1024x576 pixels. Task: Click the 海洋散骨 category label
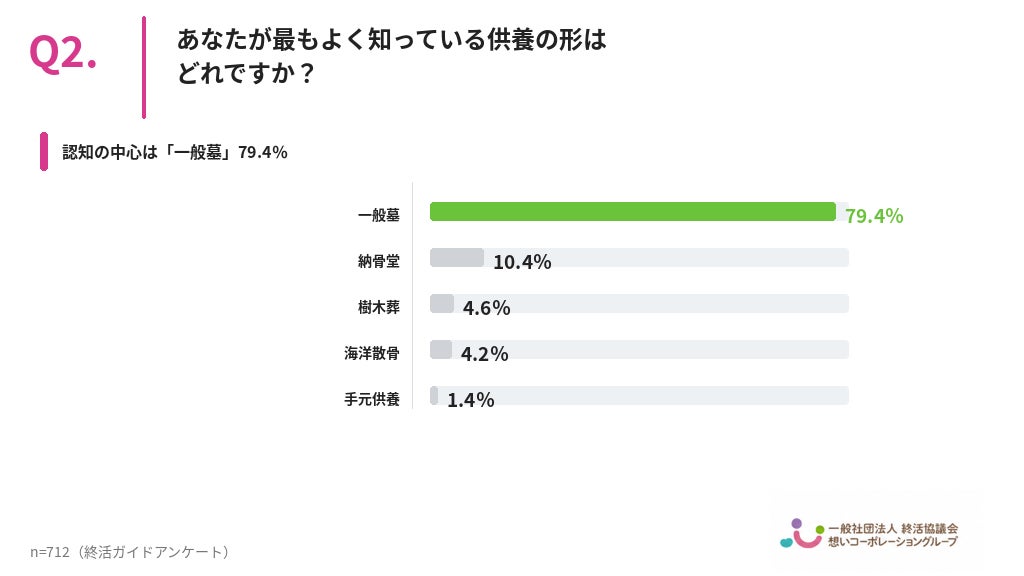372,353
